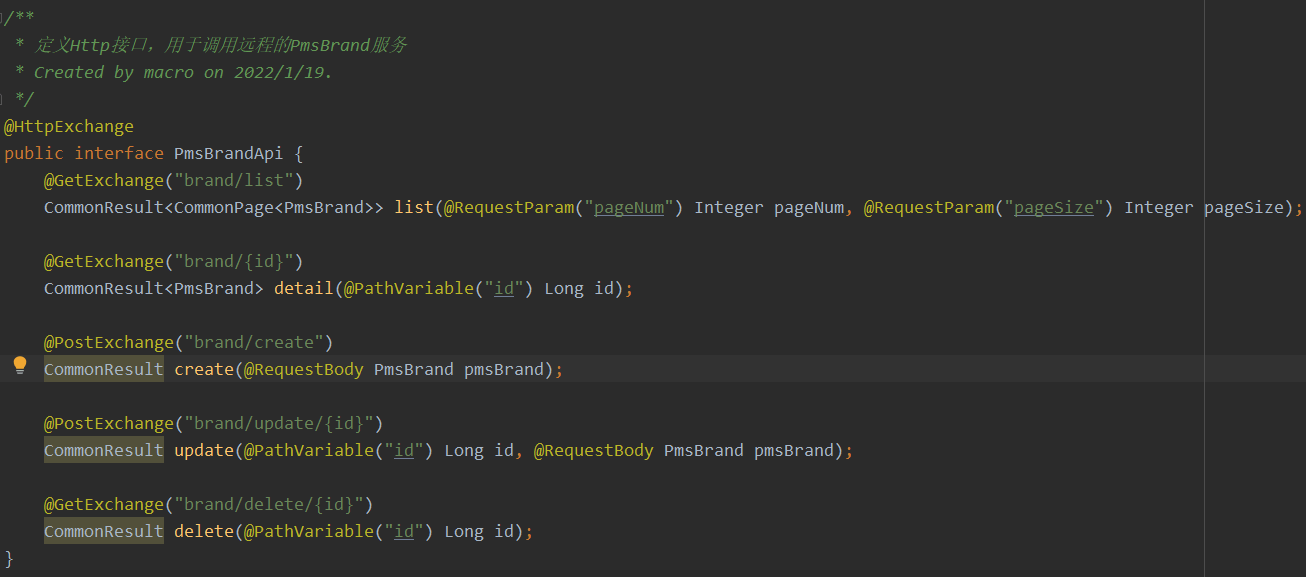Click the yellow lightbulb quick-fix icon

click(x=19, y=366)
